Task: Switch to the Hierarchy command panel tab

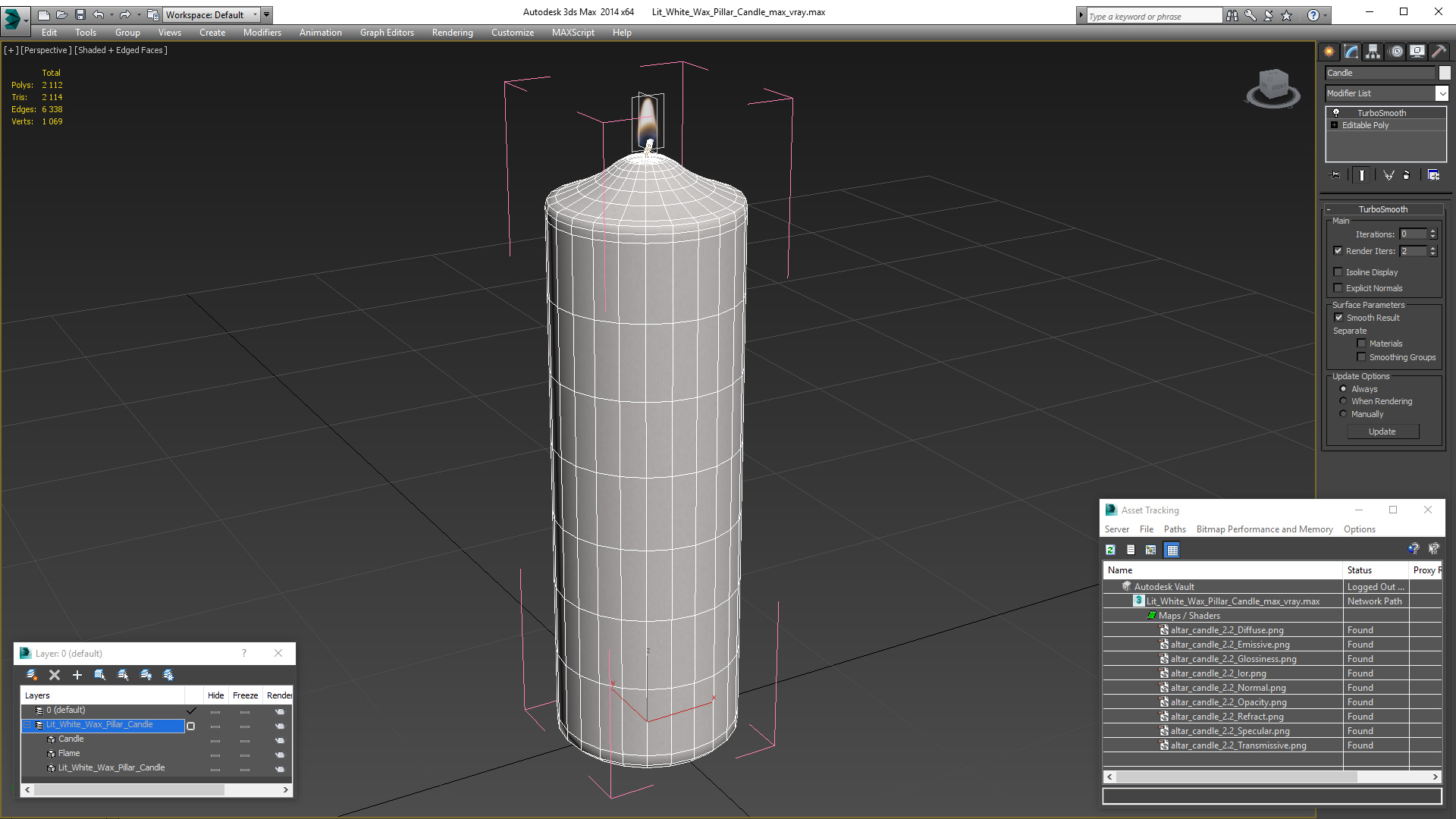Action: [1373, 52]
